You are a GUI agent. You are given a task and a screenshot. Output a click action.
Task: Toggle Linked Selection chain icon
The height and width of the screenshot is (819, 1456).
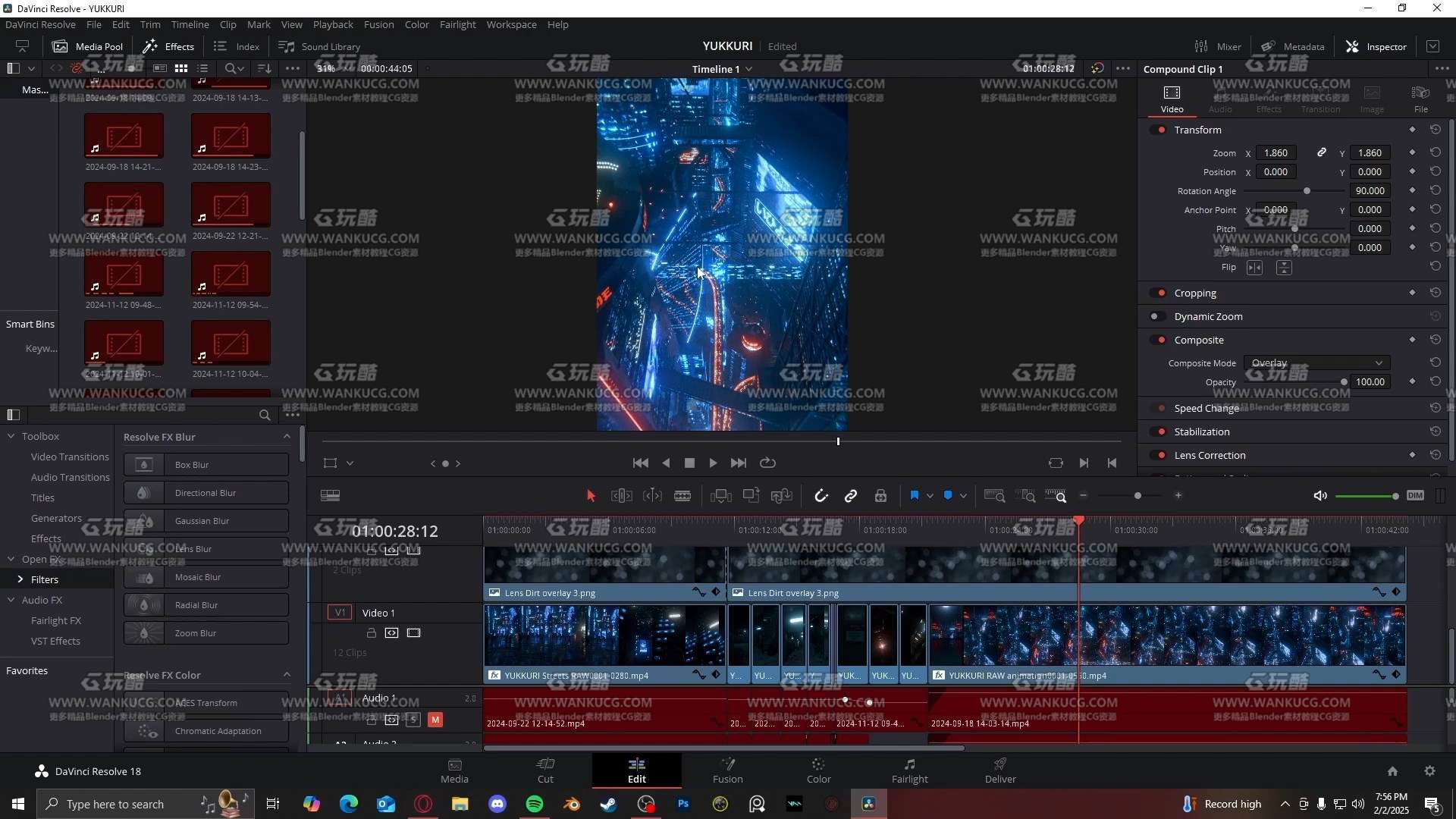(850, 496)
